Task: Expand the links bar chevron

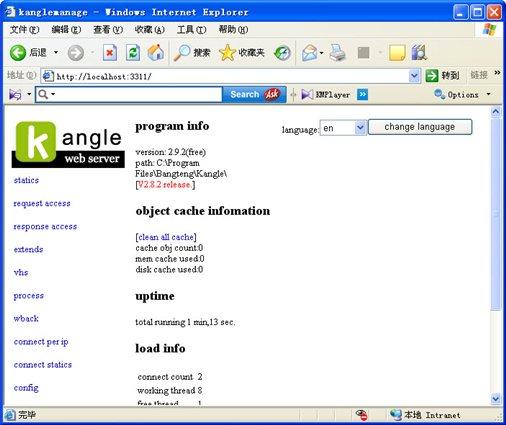Action: (497, 72)
